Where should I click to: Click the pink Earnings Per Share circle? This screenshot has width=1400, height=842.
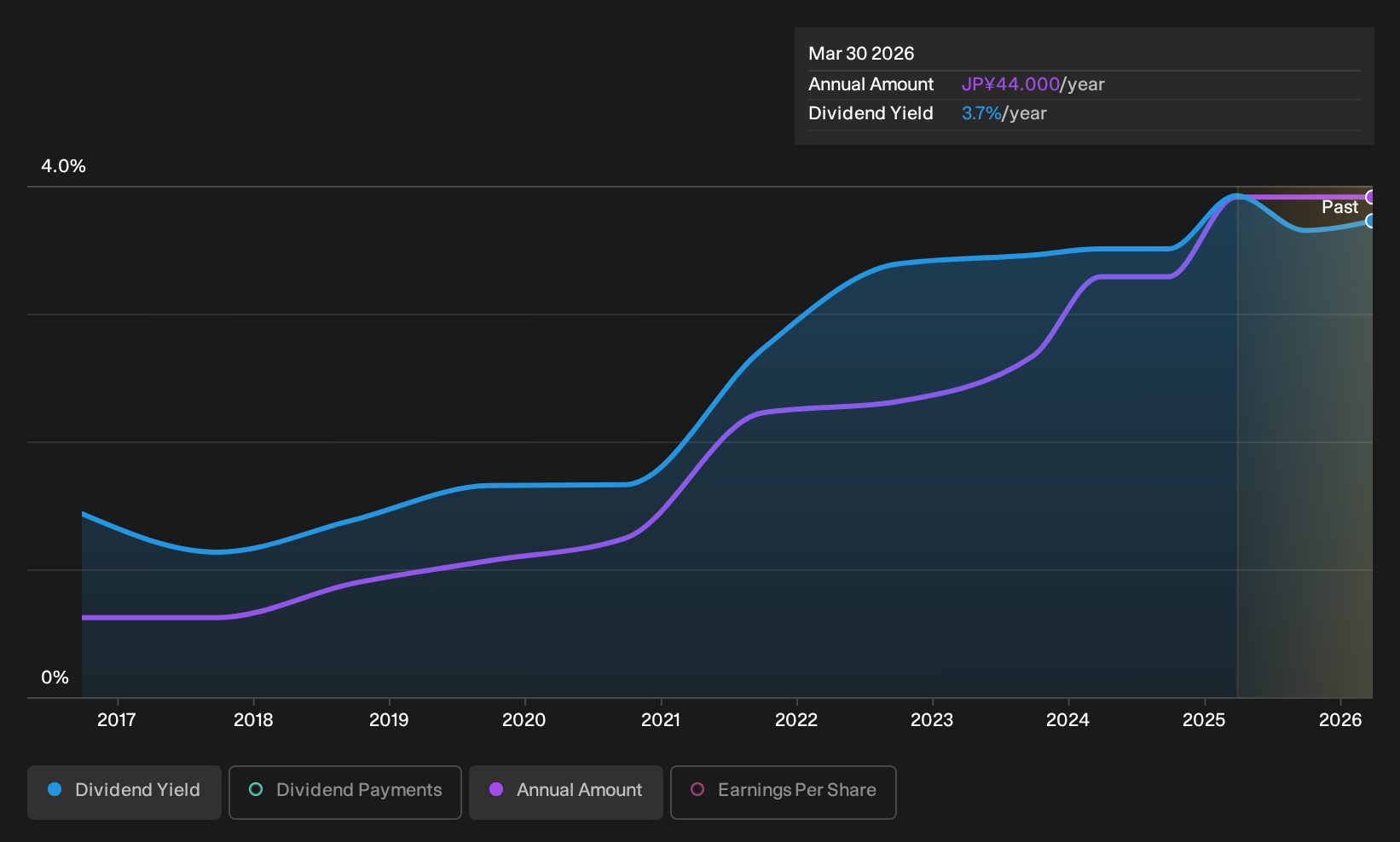(x=697, y=789)
